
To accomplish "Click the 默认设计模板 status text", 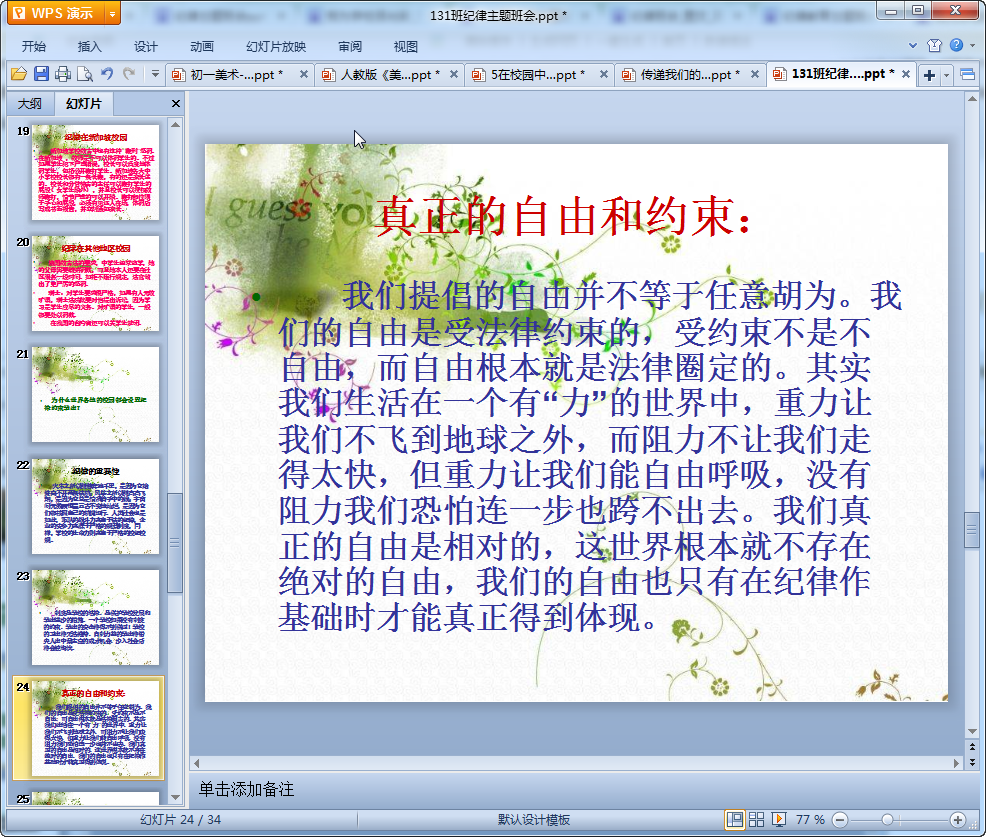I will (x=533, y=819).
